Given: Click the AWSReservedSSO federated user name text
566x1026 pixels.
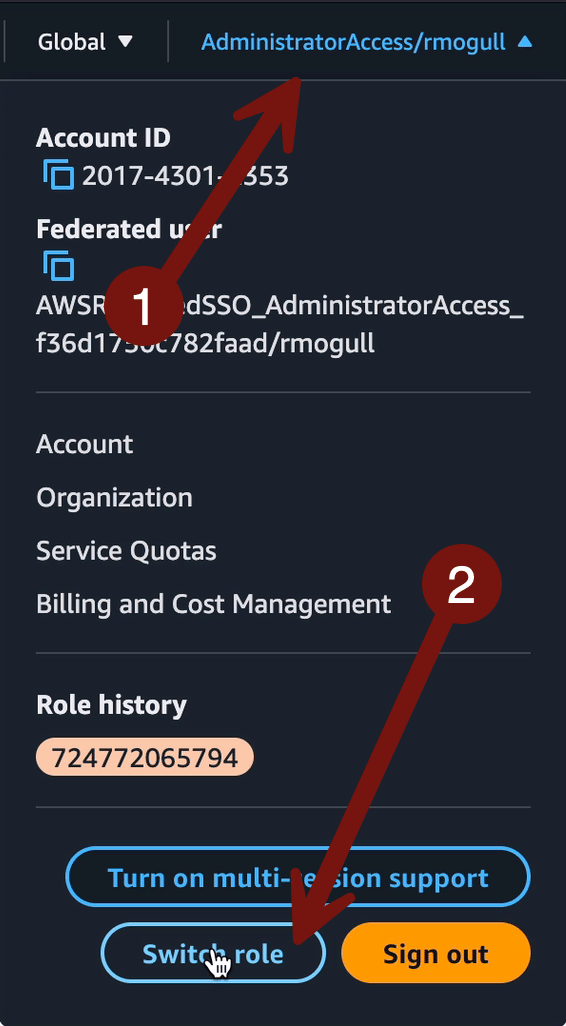Looking at the screenshot, I should coord(280,325).
